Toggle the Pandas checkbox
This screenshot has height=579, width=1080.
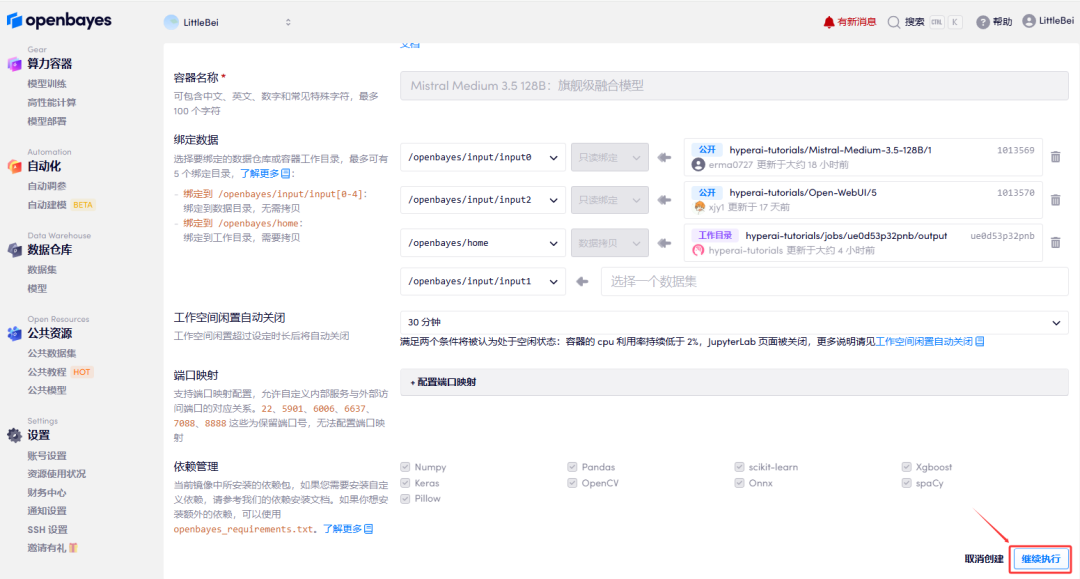[572, 467]
